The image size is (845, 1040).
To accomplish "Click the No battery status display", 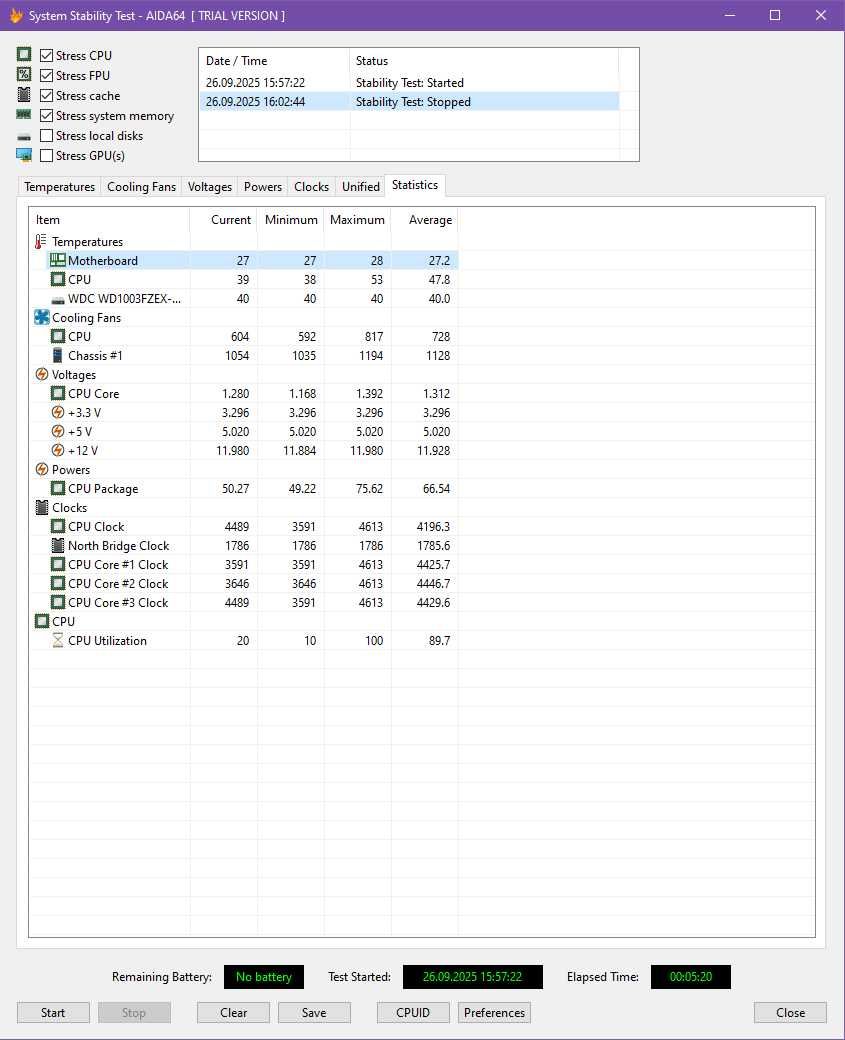I will [263, 976].
